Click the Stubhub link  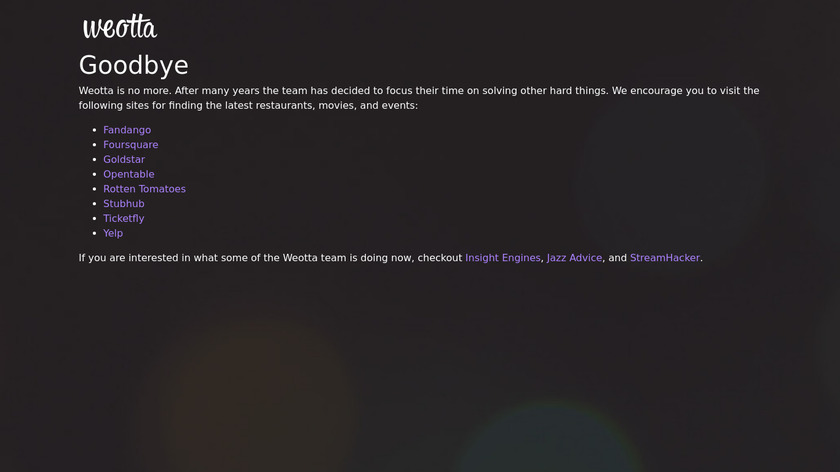[124, 204]
